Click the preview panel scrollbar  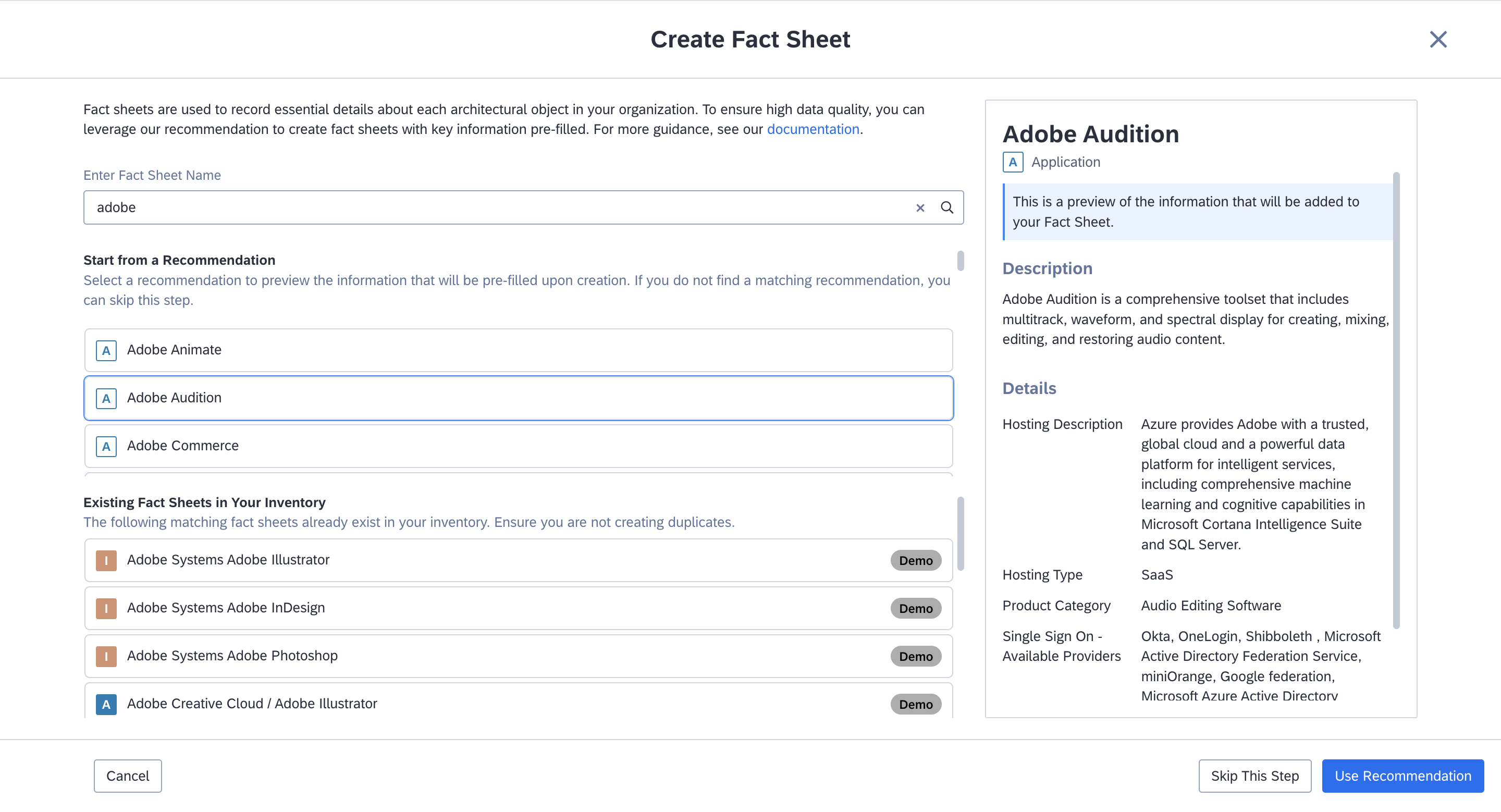coord(1396,400)
